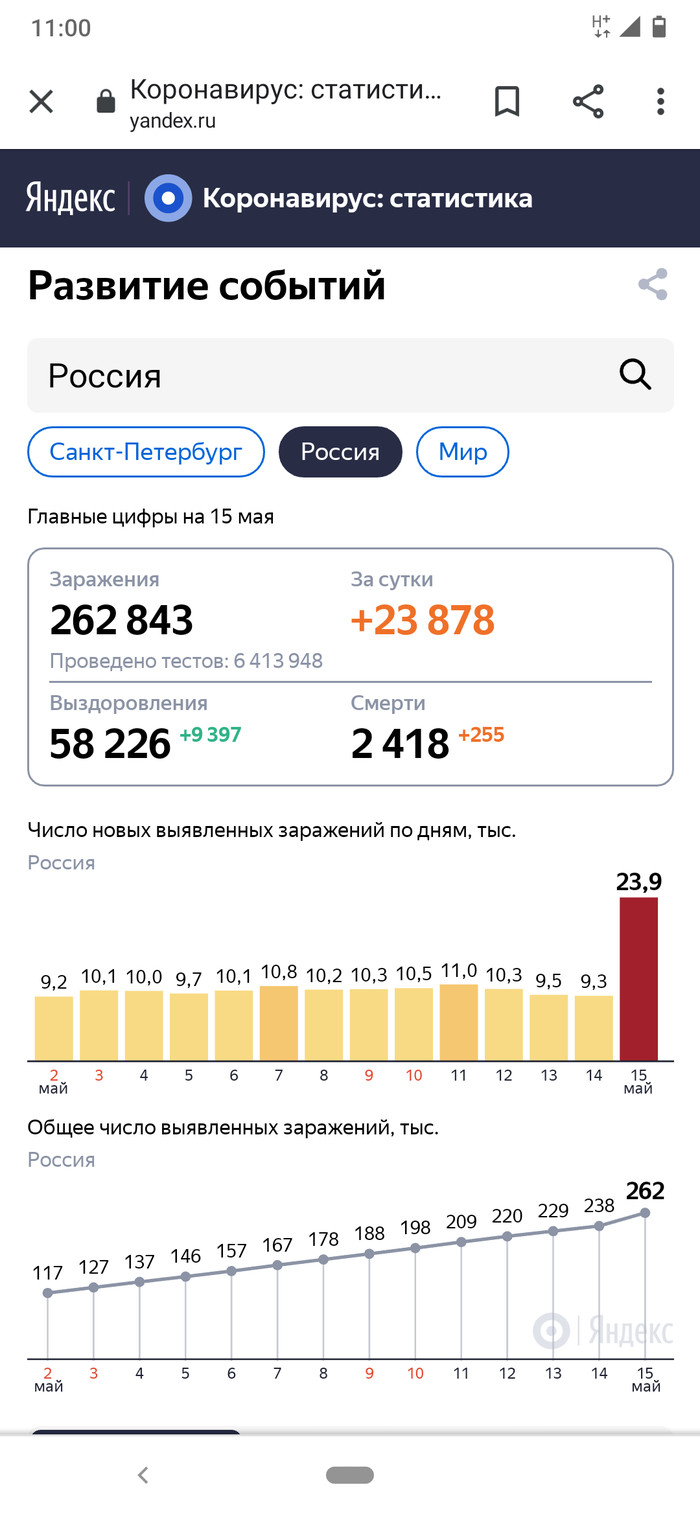Switch to the Мир region chip

pos(462,452)
